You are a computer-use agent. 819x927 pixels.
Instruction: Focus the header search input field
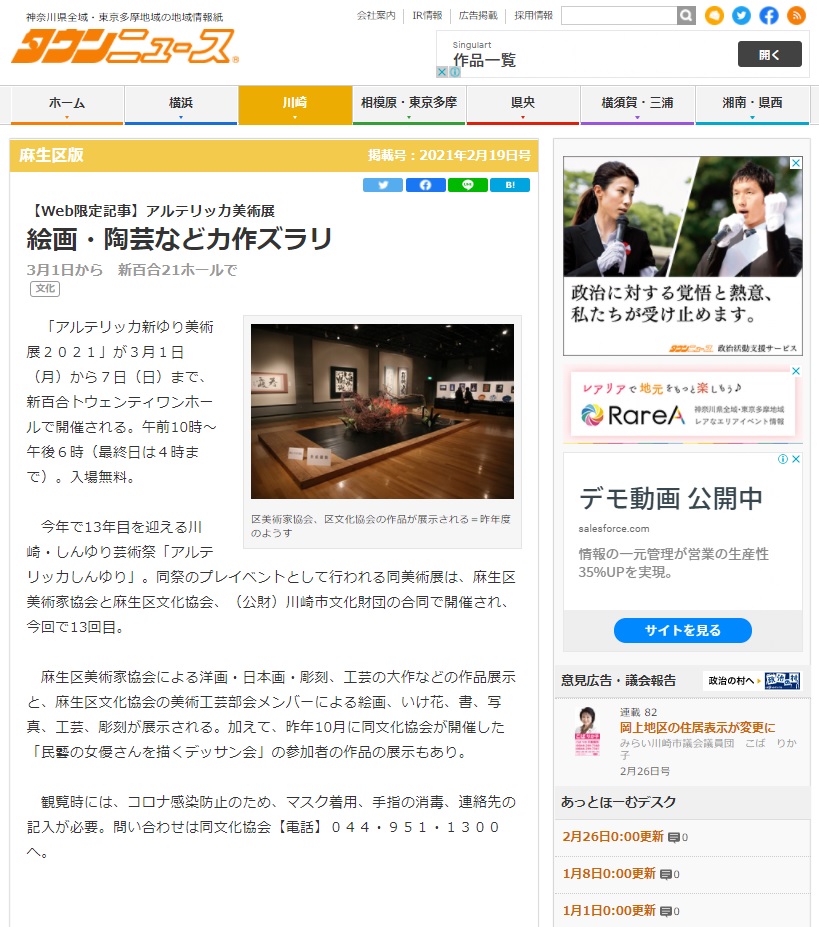(x=618, y=16)
